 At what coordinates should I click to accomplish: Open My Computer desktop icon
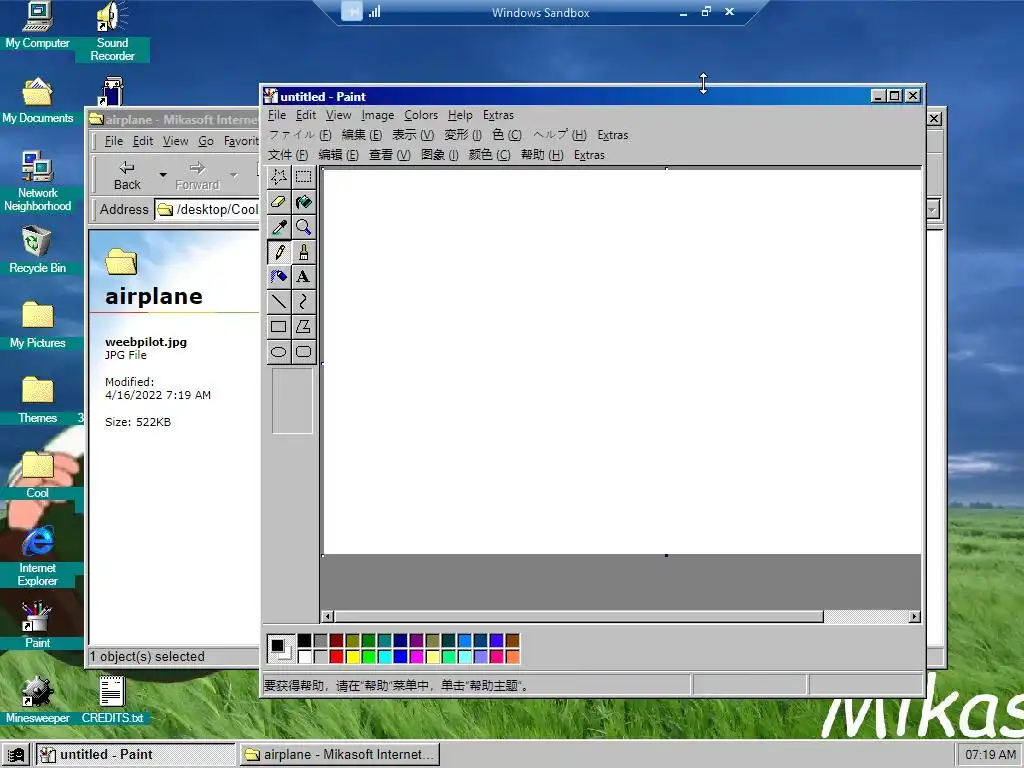click(x=37, y=25)
